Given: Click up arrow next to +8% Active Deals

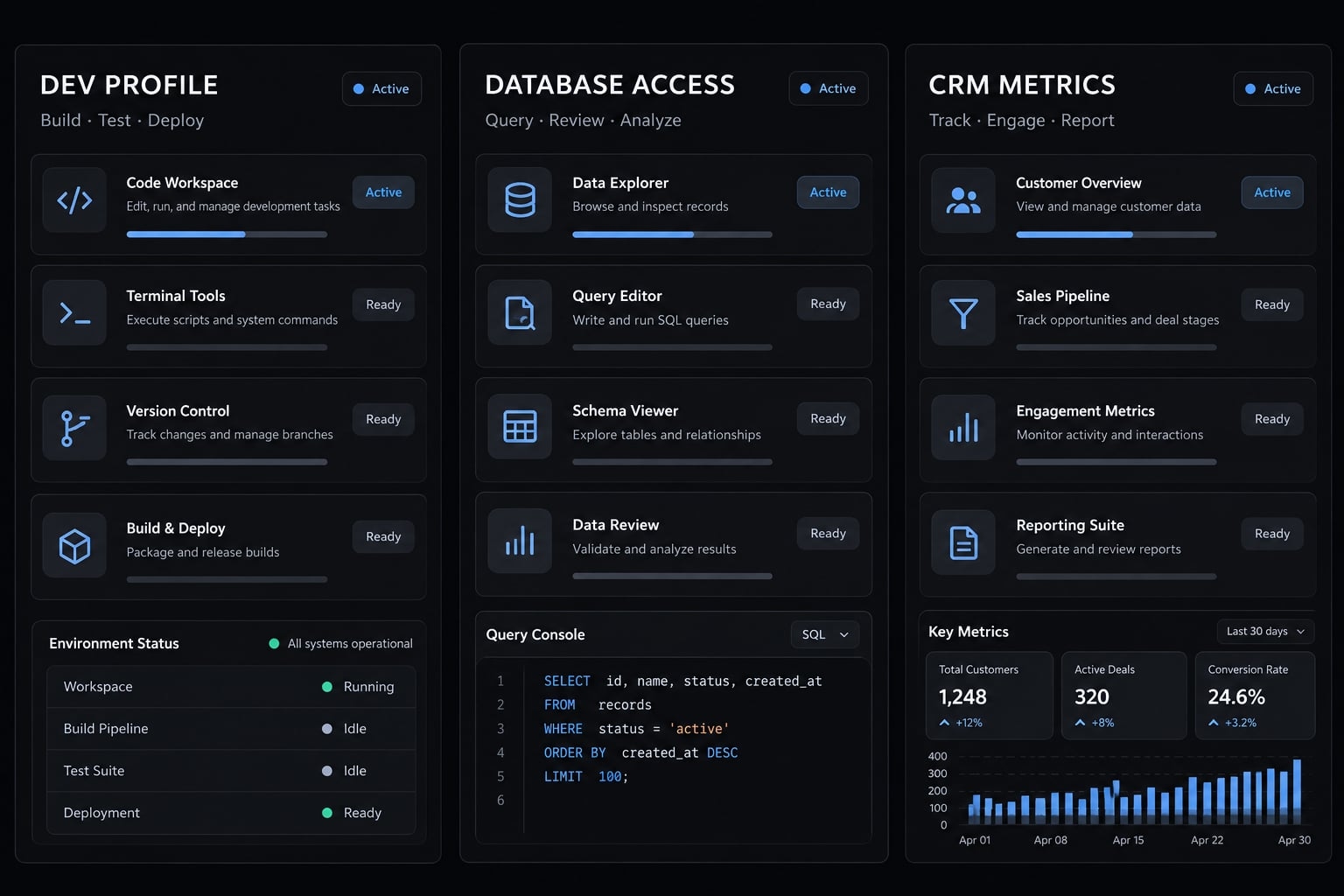Looking at the screenshot, I should click(1080, 723).
